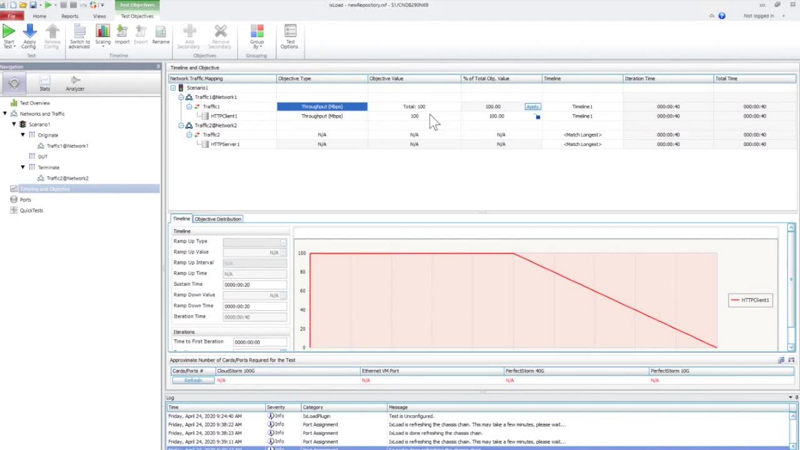Open the Group By grouping icon
The width and height of the screenshot is (800, 450).
coord(257,31)
